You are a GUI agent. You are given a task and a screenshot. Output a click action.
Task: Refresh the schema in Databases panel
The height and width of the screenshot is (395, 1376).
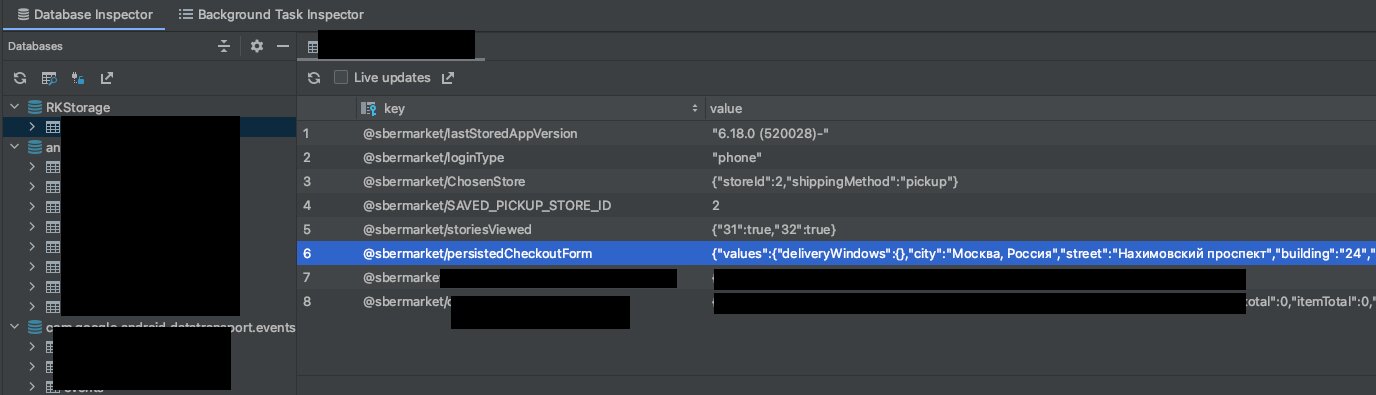(19, 78)
